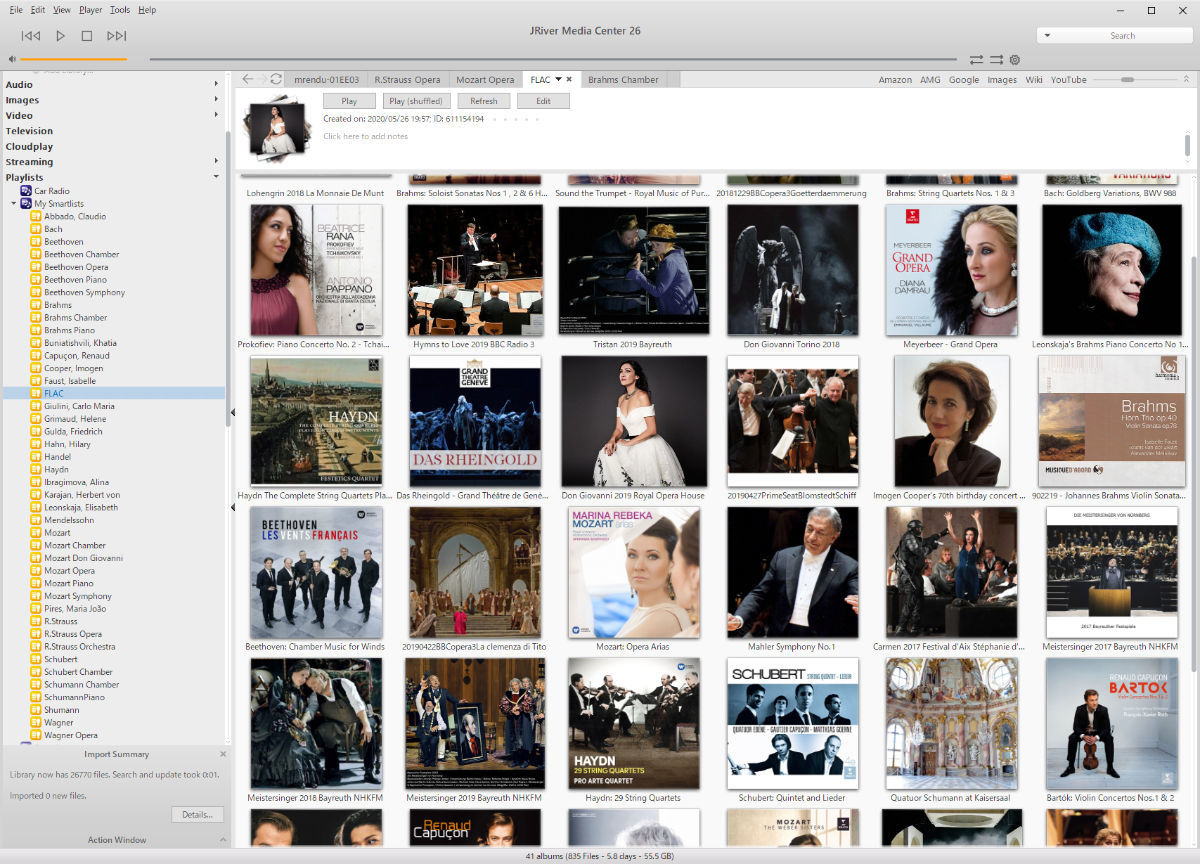Open the AMG link
Image resolution: width=1200 pixels, height=864 pixels.
coord(930,80)
